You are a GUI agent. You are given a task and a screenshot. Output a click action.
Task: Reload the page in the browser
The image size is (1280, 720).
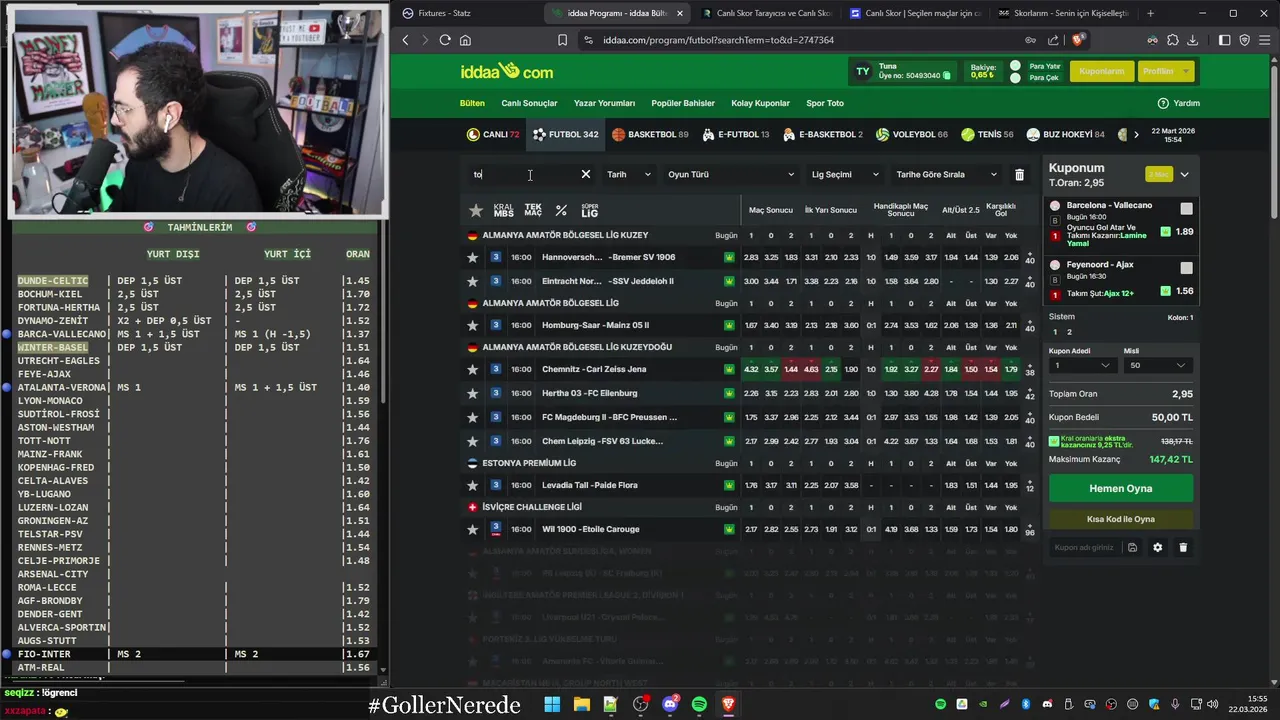point(445,40)
